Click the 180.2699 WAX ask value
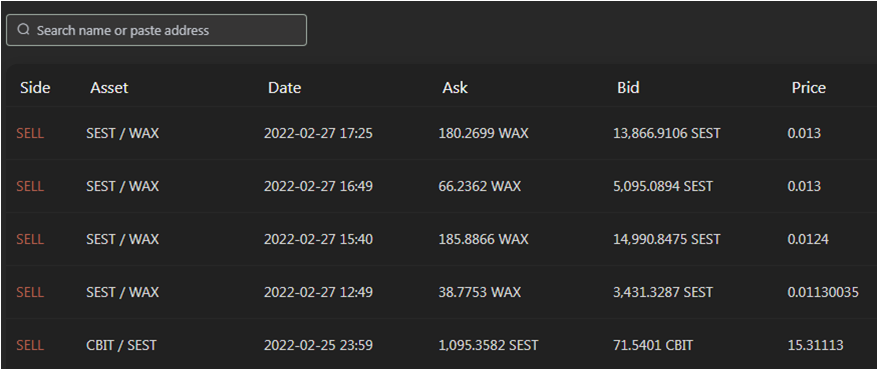Viewport: 878px width, 370px height. point(483,133)
